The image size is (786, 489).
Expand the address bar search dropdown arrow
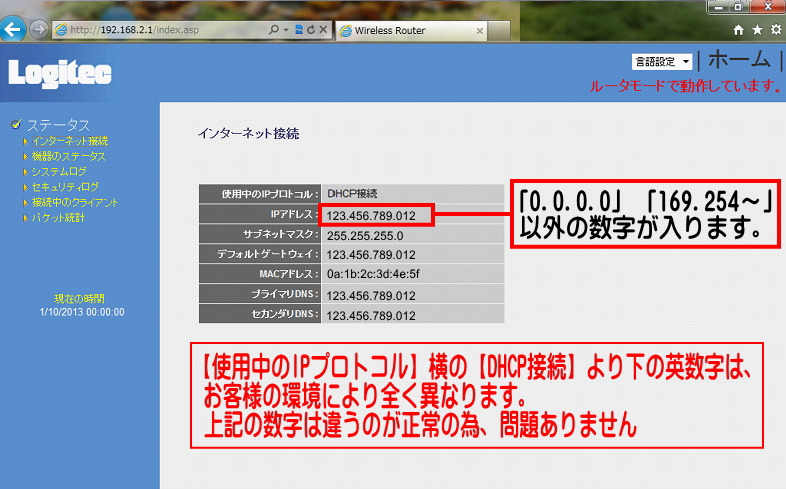coord(286,31)
